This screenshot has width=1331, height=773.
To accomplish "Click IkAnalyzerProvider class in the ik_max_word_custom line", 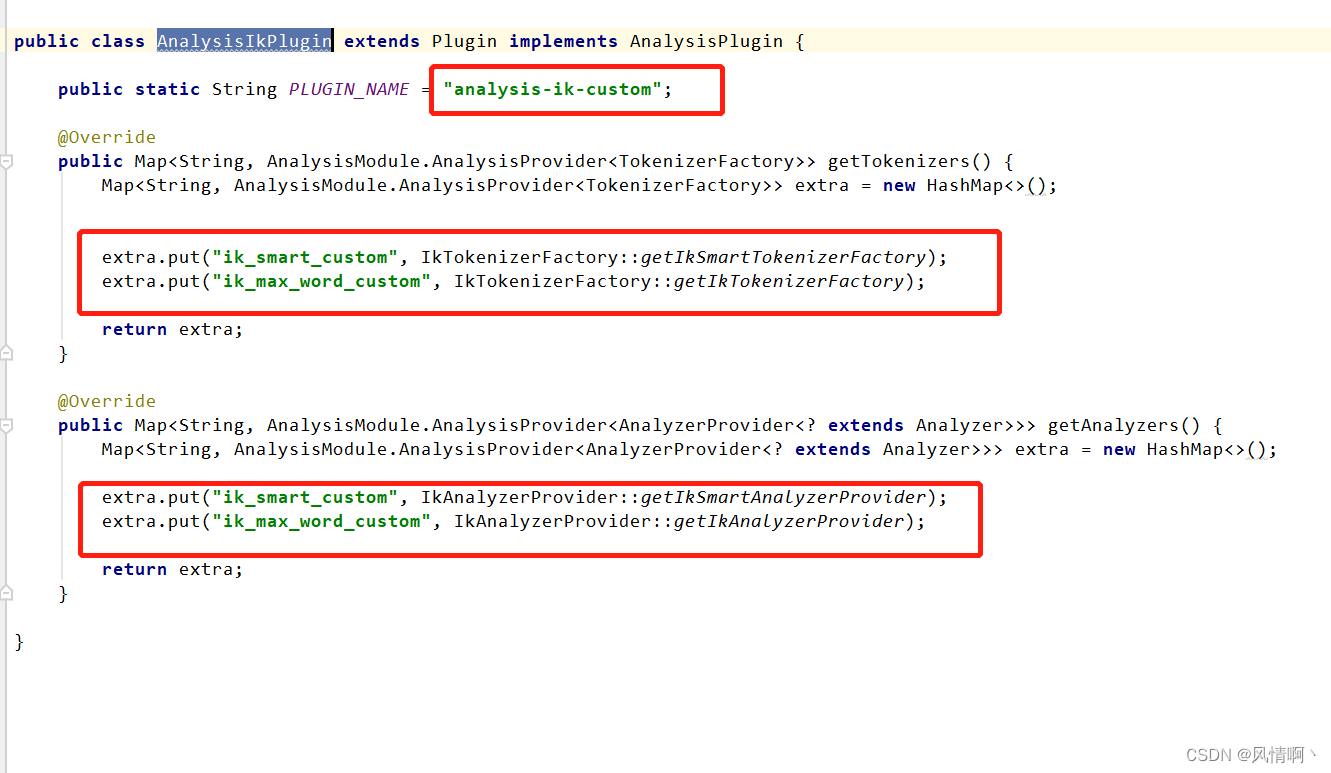I will 552,521.
